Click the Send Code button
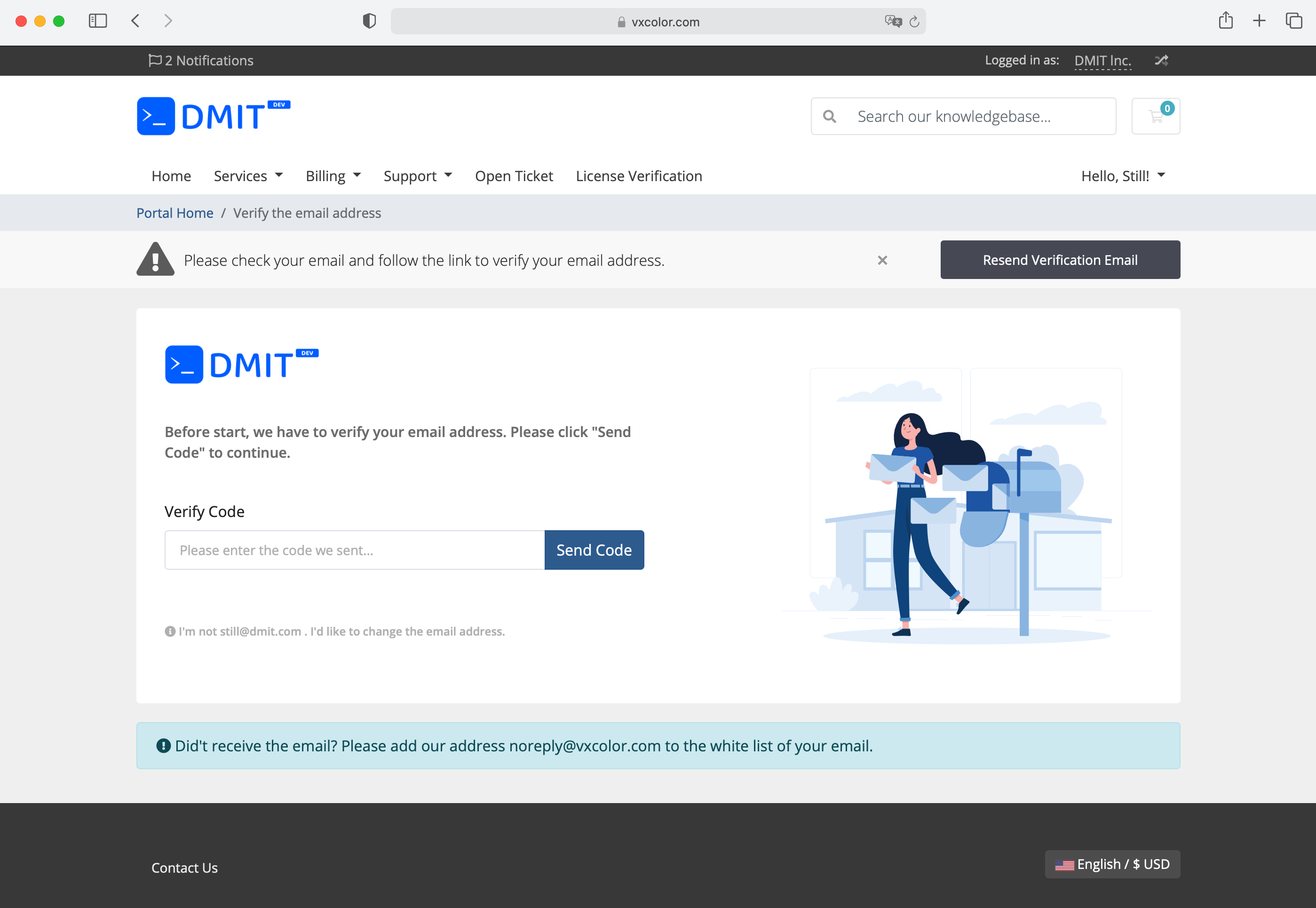1316x908 pixels. pyautogui.click(x=594, y=550)
